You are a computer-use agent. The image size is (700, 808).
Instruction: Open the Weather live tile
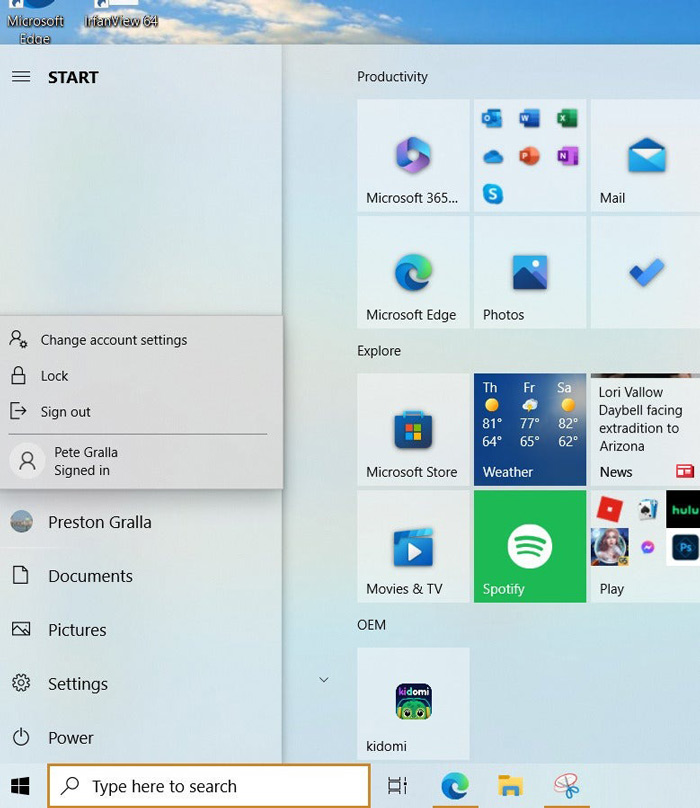point(530,430)
